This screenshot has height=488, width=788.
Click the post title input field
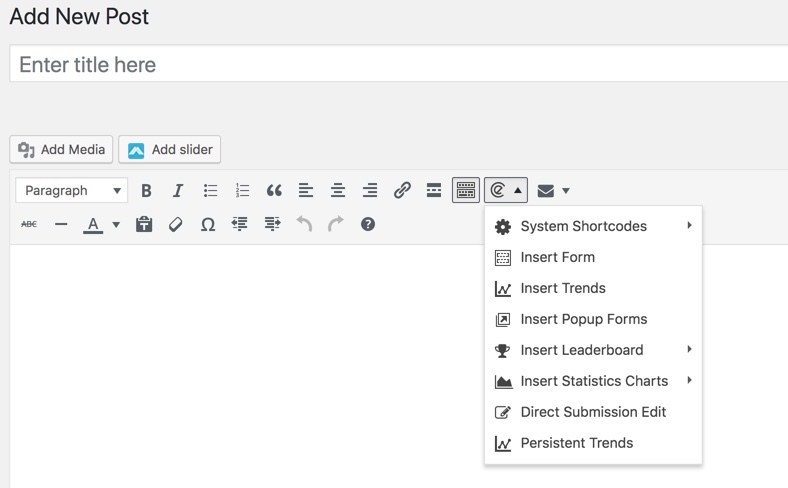[x=400, y=65]
